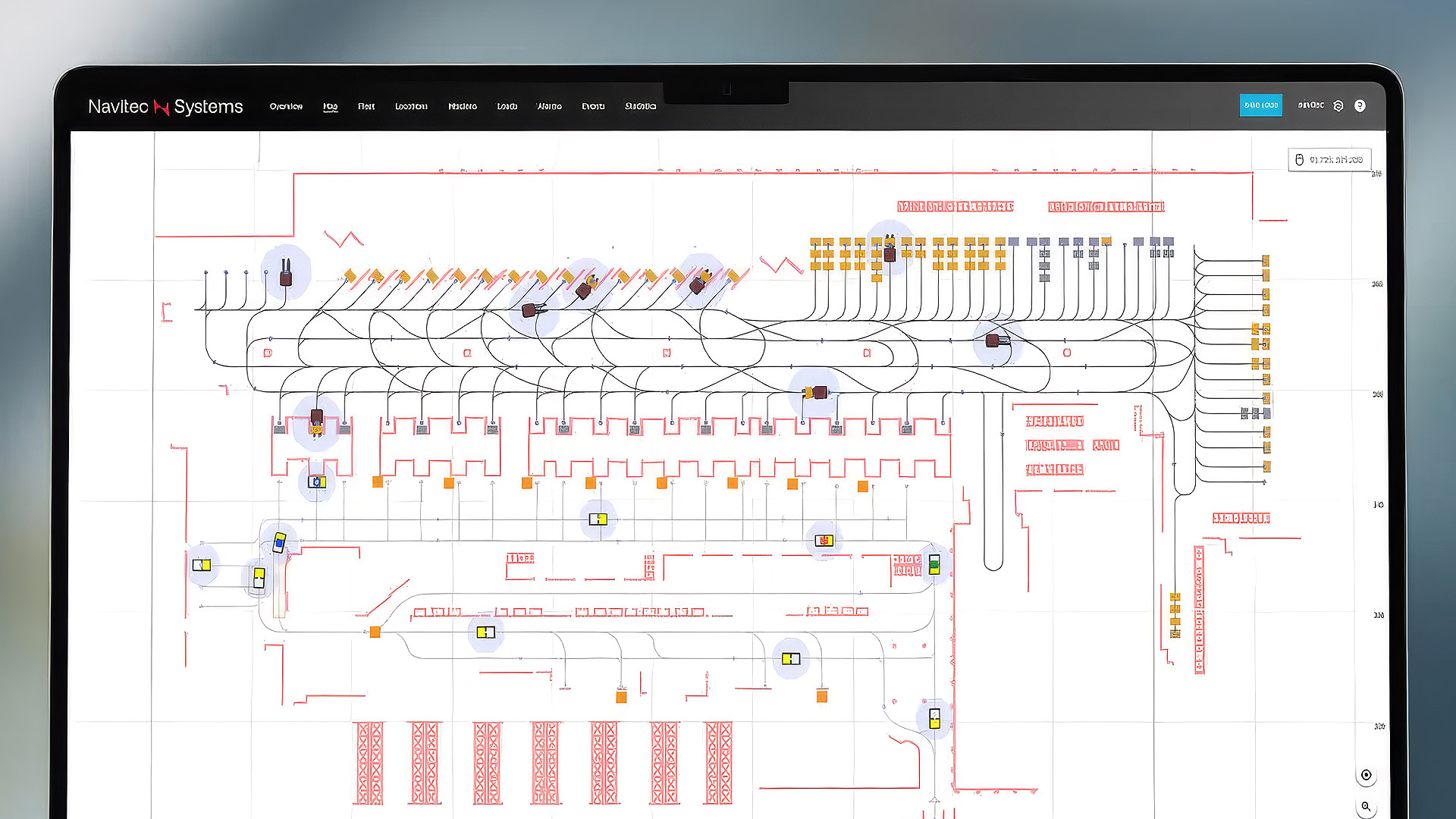Viewport: 1456px width, 819px height.
Task: Open the settings gear icon in header
Action: click(x=1338, y=106)
